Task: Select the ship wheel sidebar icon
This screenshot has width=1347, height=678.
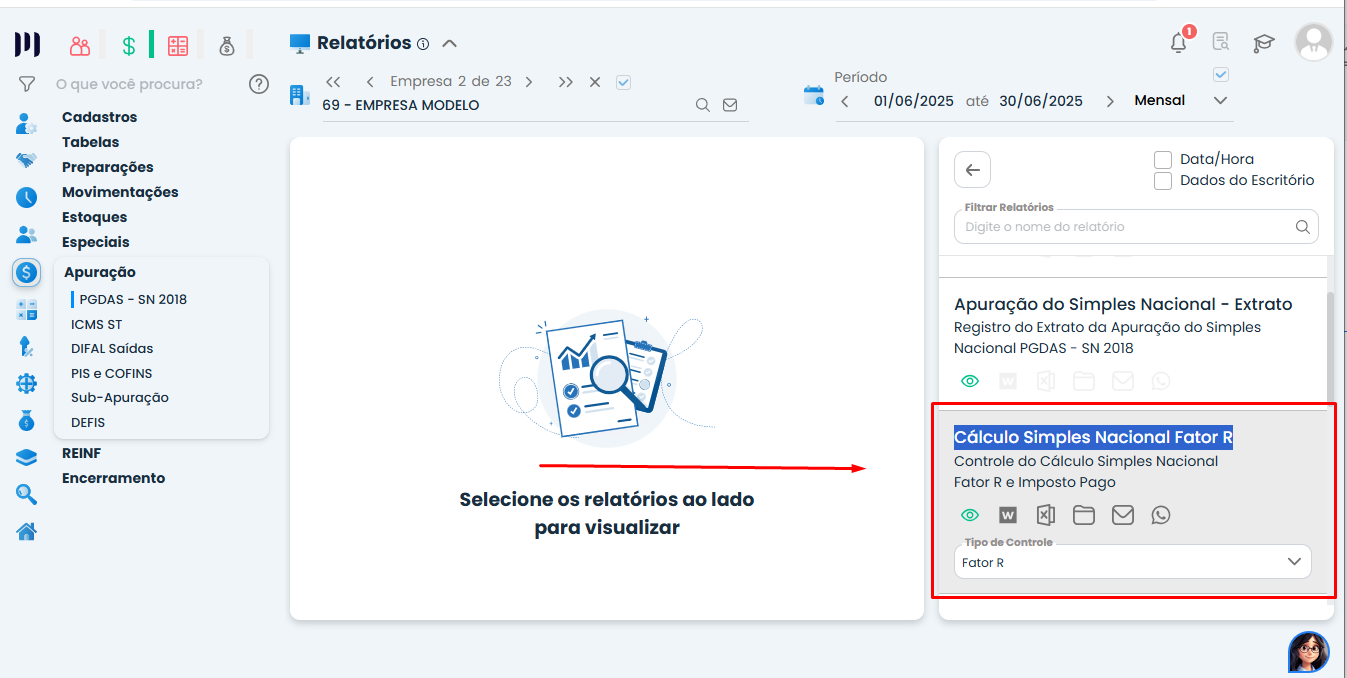Action: point(27,383)
